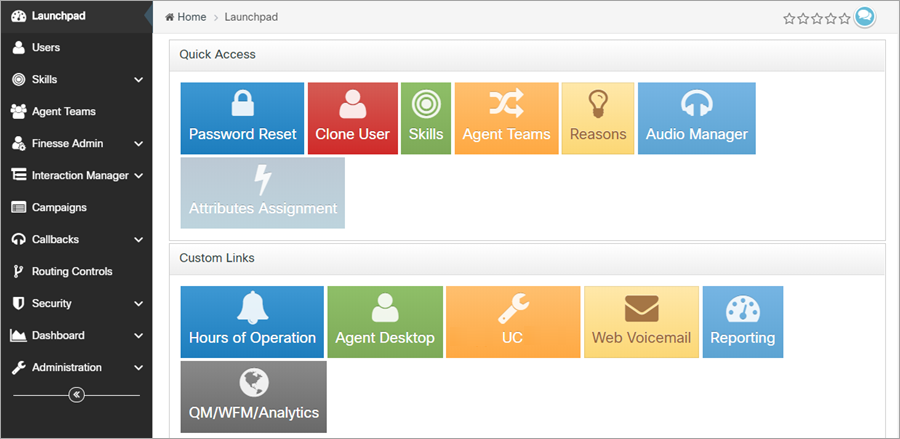
Task: Open the Password Reset lock tile
Action: coord(242,118)
